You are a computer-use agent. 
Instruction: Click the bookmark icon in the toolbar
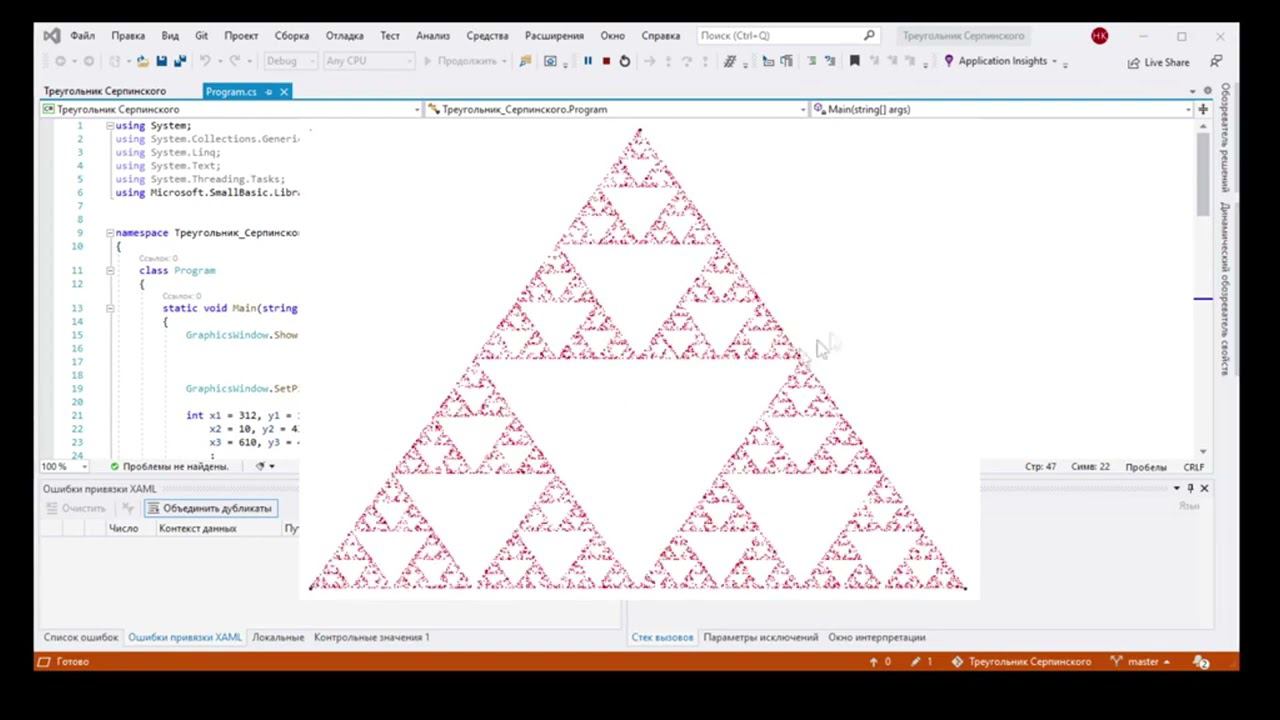point(854,61)
